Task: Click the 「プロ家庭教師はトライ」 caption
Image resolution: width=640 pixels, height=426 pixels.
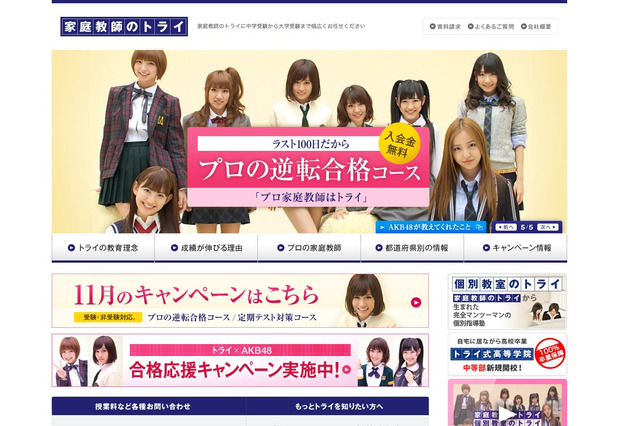Action: (309, 197)
